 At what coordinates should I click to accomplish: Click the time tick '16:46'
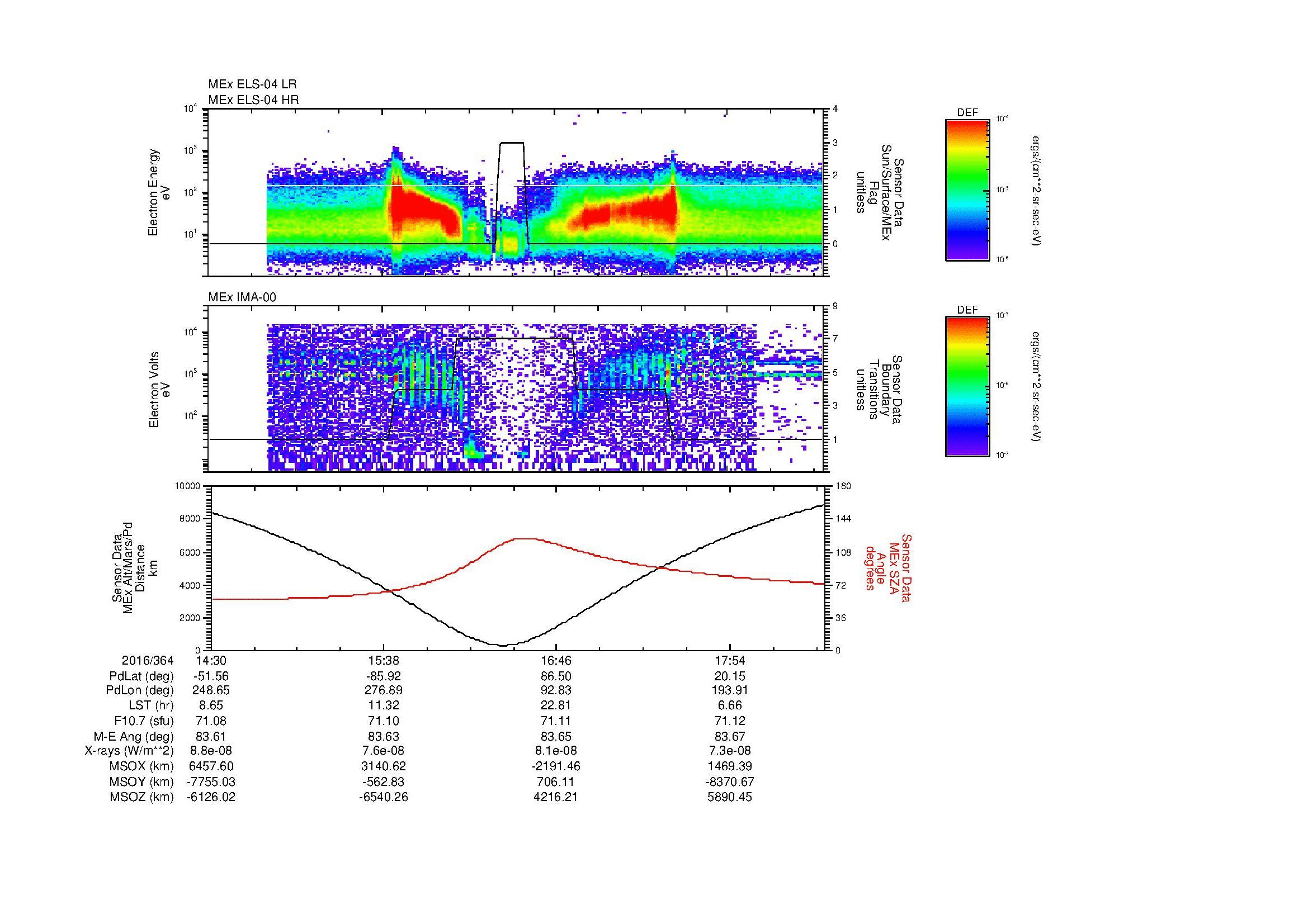click(x=556, y=661)
